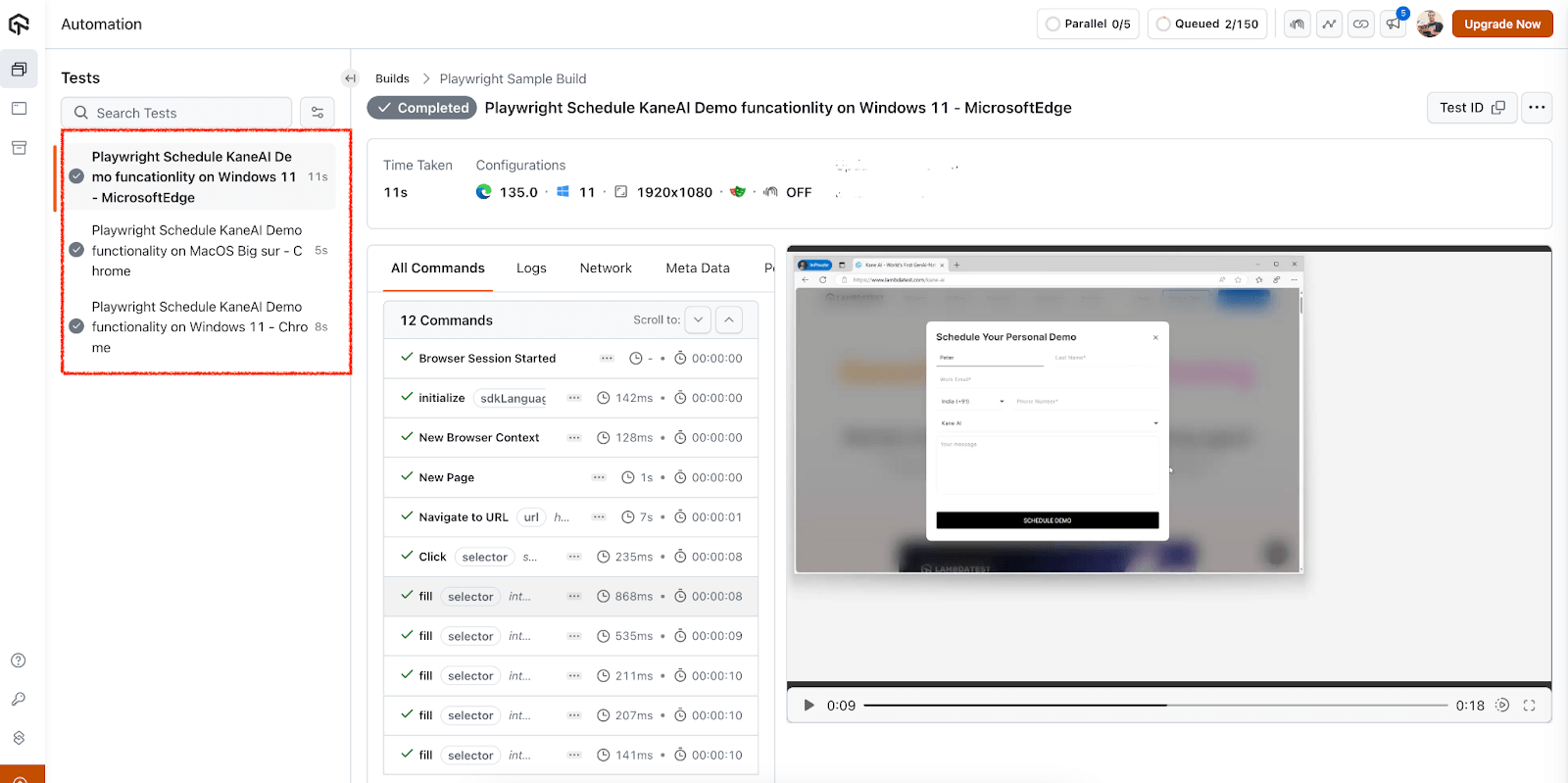This screenshot has height=783, width=1568.
Task: Open options for Browser Session Started
Action: coord(607,359)
